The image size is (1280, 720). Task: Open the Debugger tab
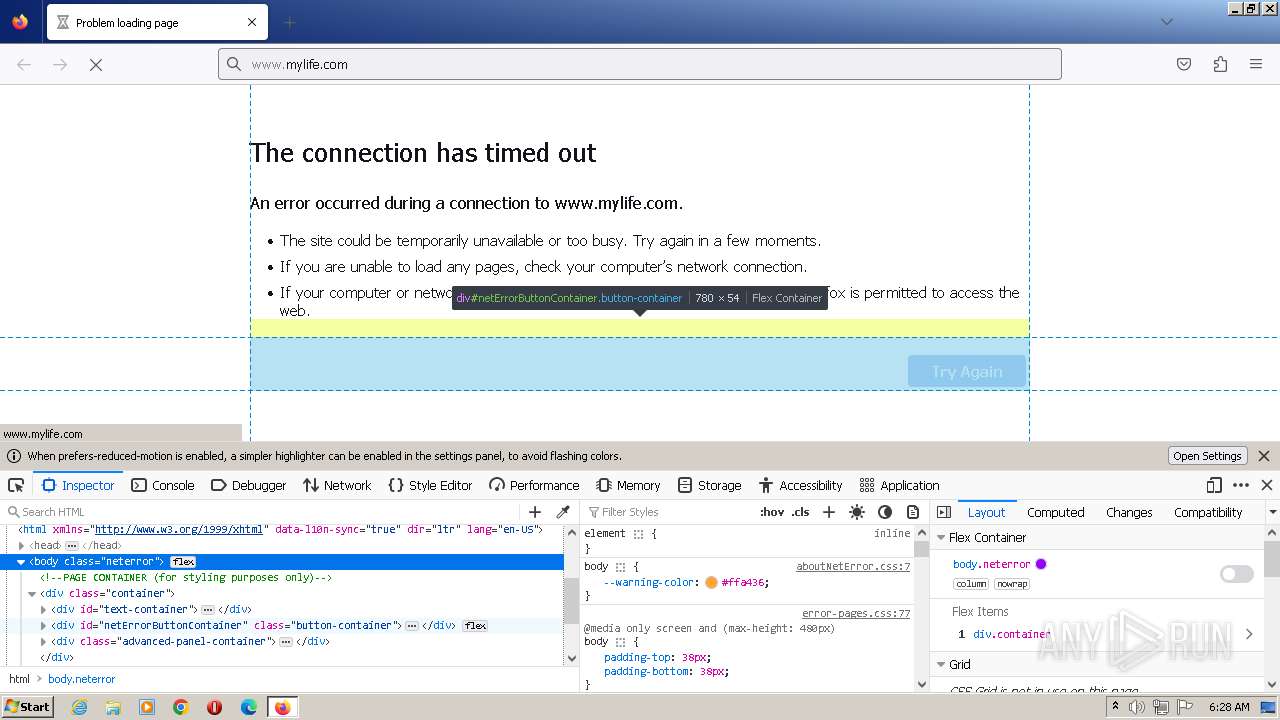click(x=249, y=485)
